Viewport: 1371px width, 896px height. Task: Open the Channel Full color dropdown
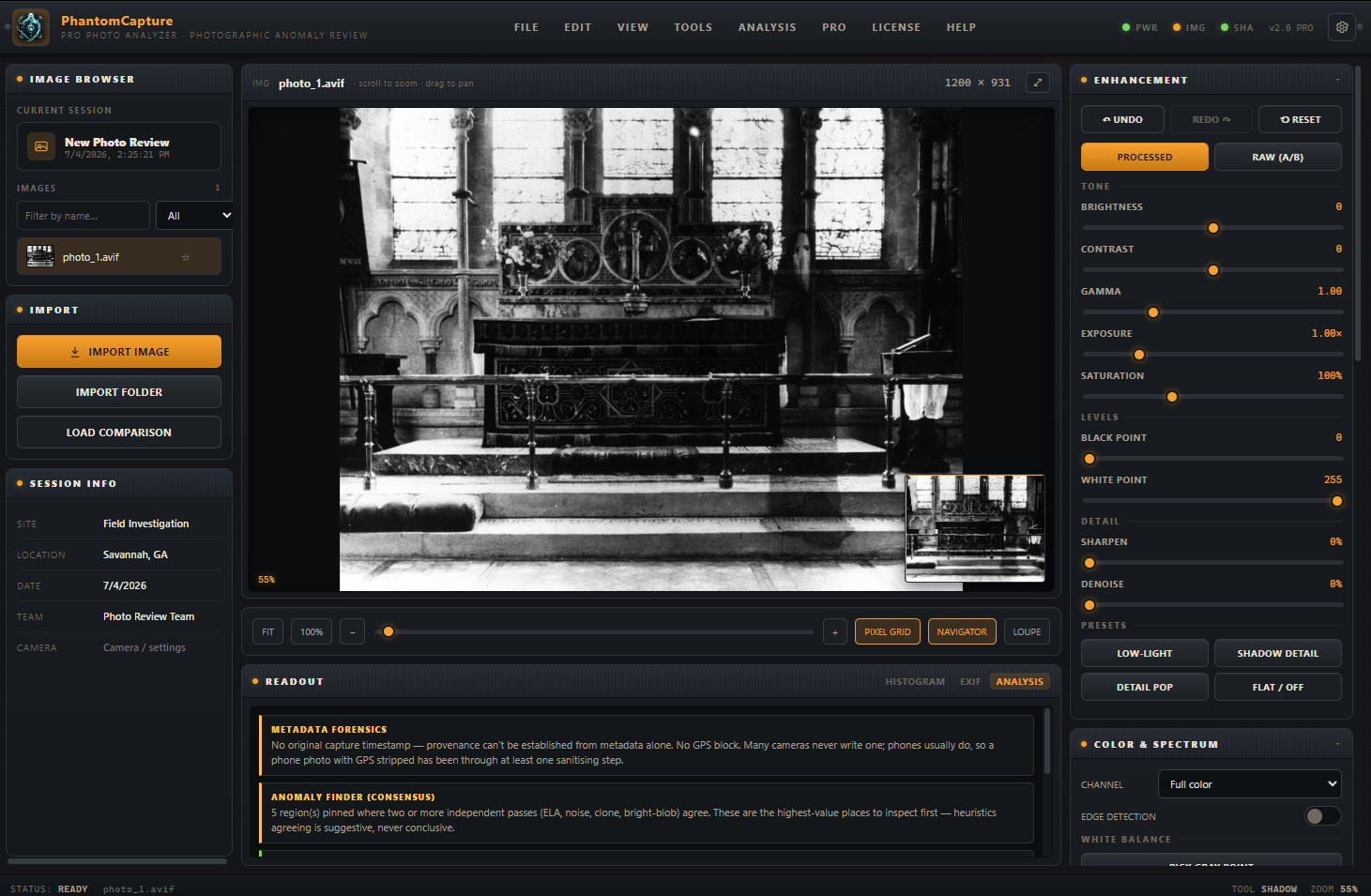click(x=1250, y=784)
